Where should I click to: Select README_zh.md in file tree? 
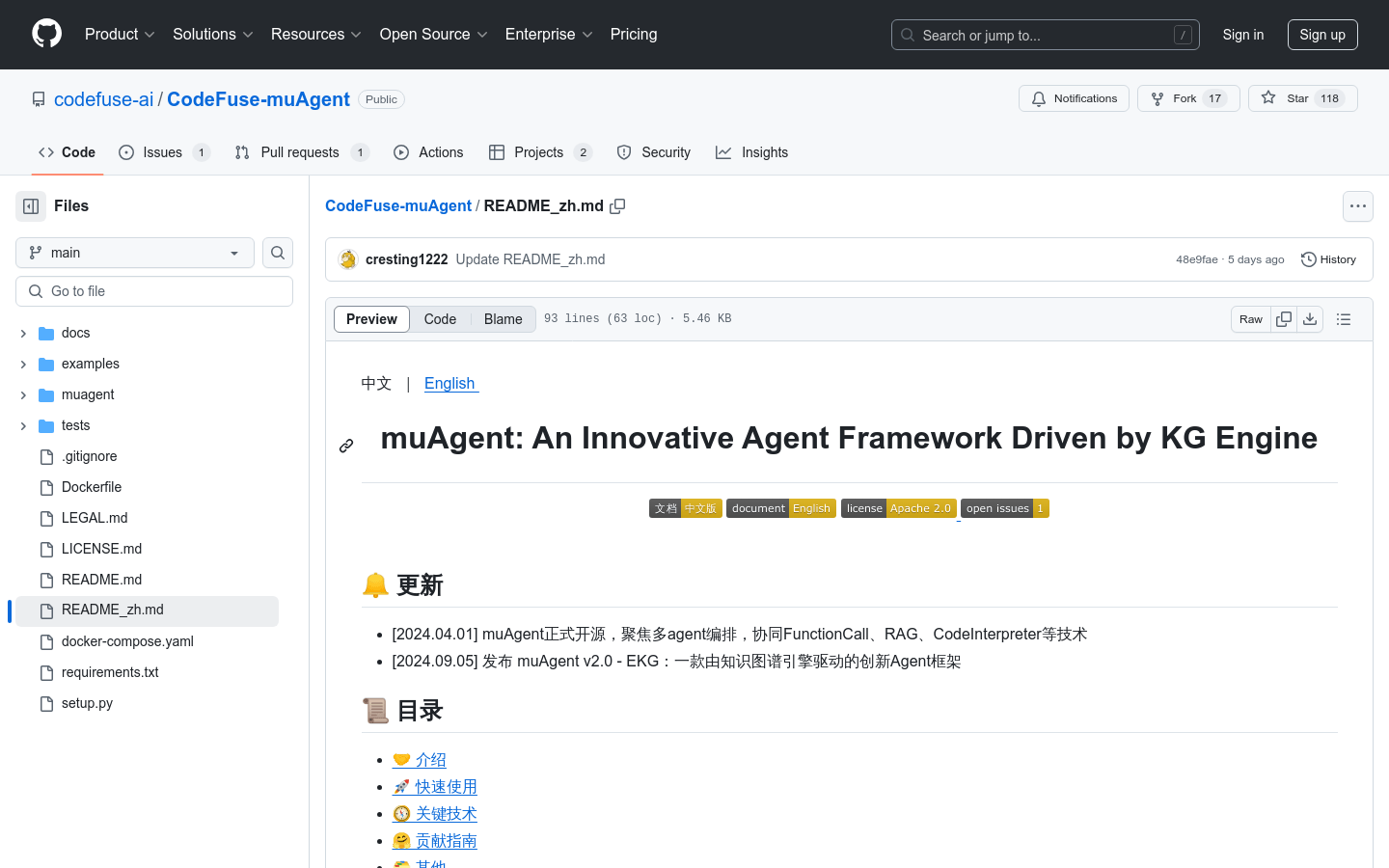(x=147, y=610)
